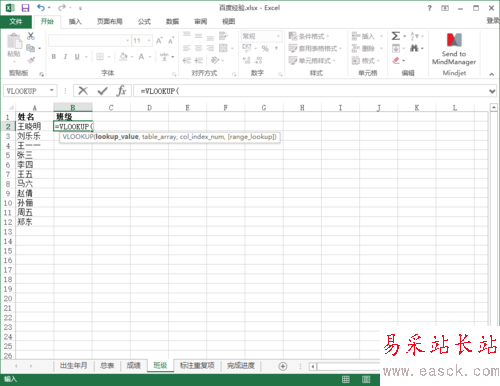Click the Insert Function fx icon
This screenshot has width=500, height=386.
pos(121,91)
